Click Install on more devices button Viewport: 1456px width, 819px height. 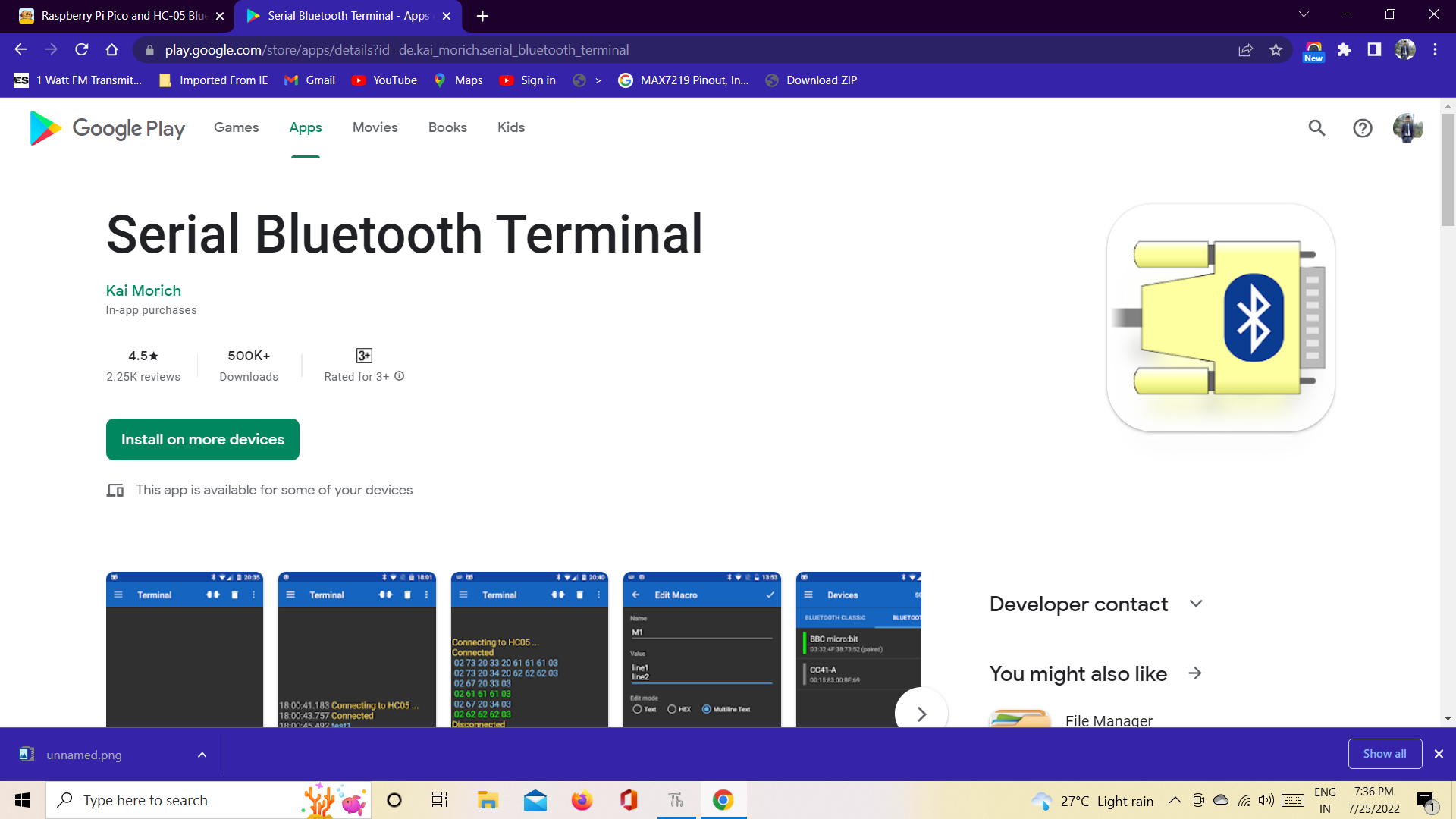pos(202,439)
